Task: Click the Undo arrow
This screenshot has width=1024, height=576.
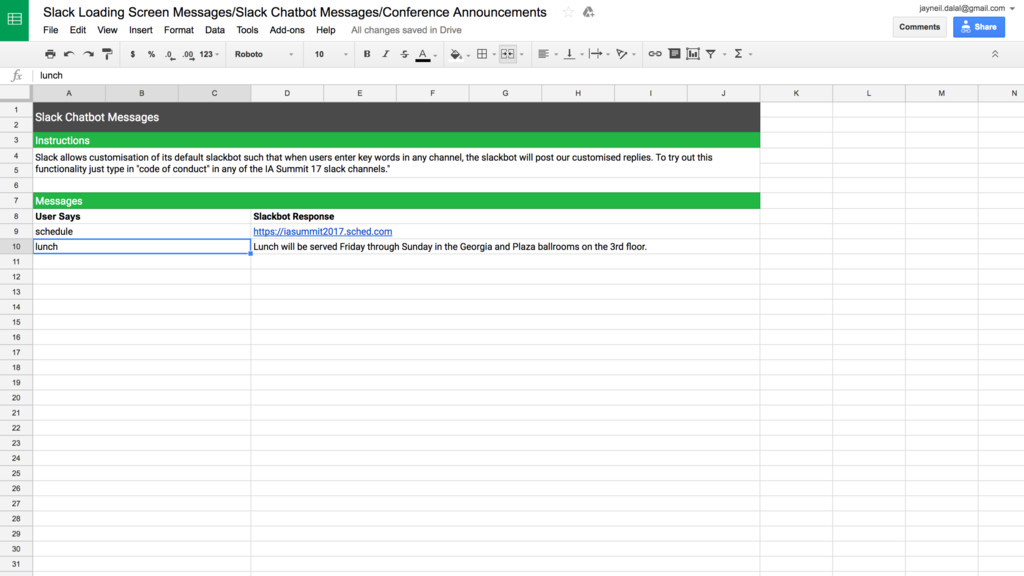Action: (69, 54)
